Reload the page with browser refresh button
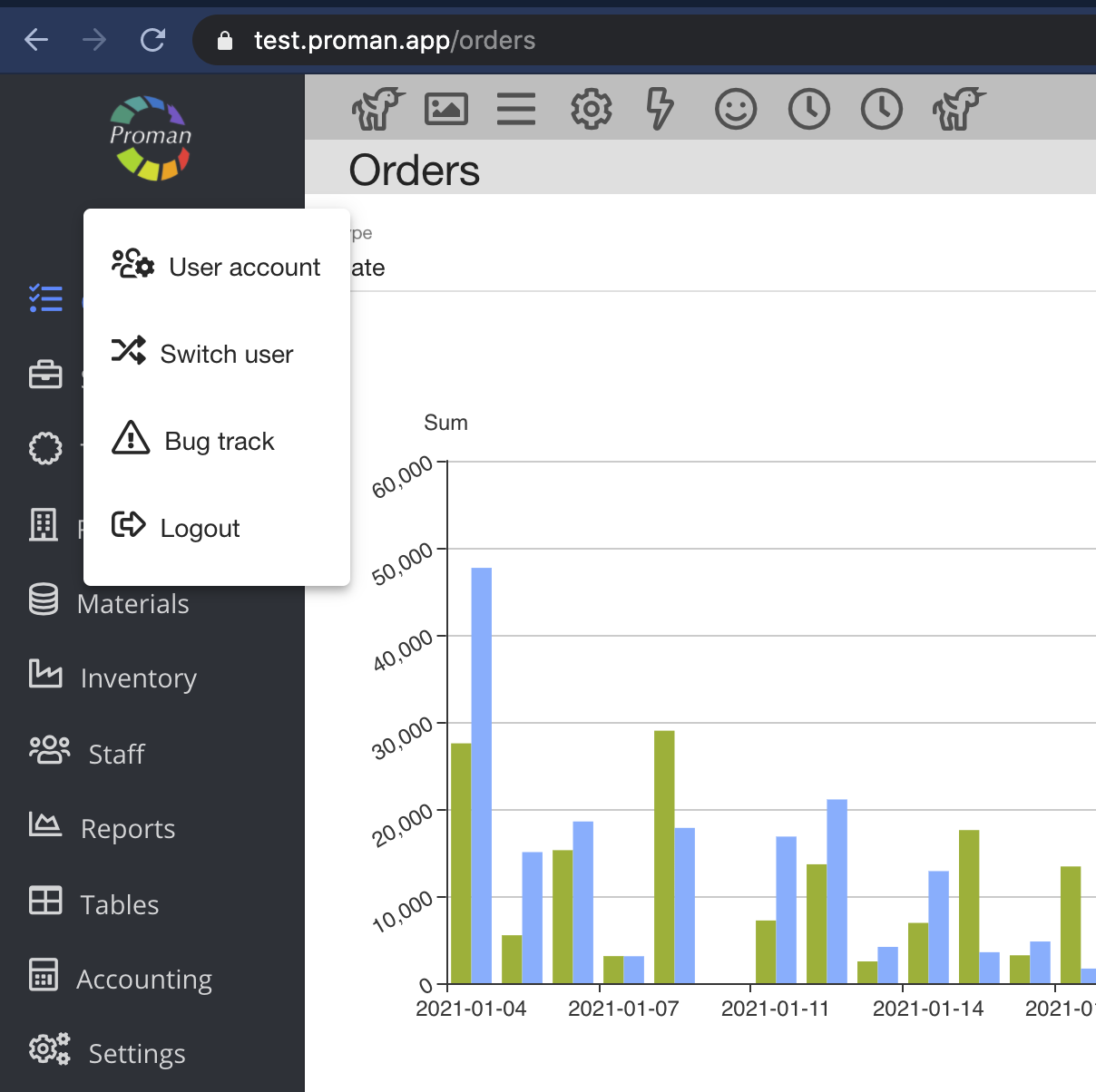Viewport: 1096px width, 1092px height. (x=152, y=40)
